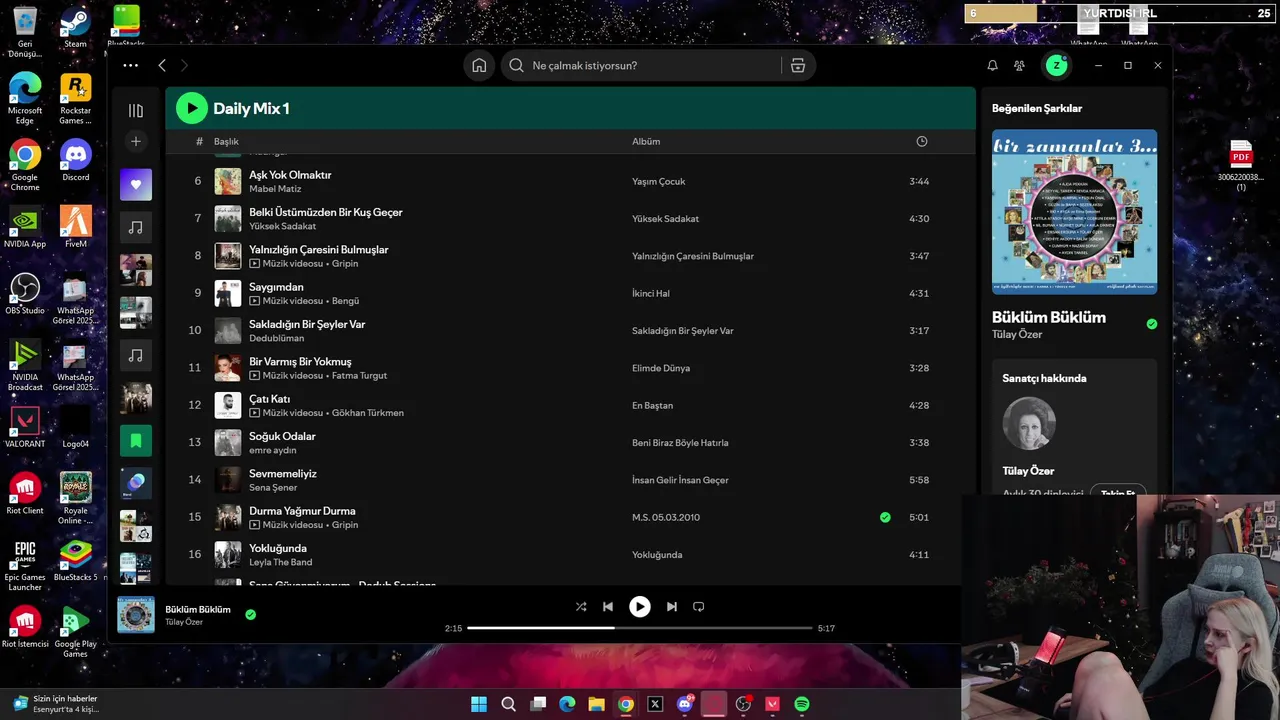Open the Windows Start menu
This screenshot has width=1280, height=720.
pos(479,704)
